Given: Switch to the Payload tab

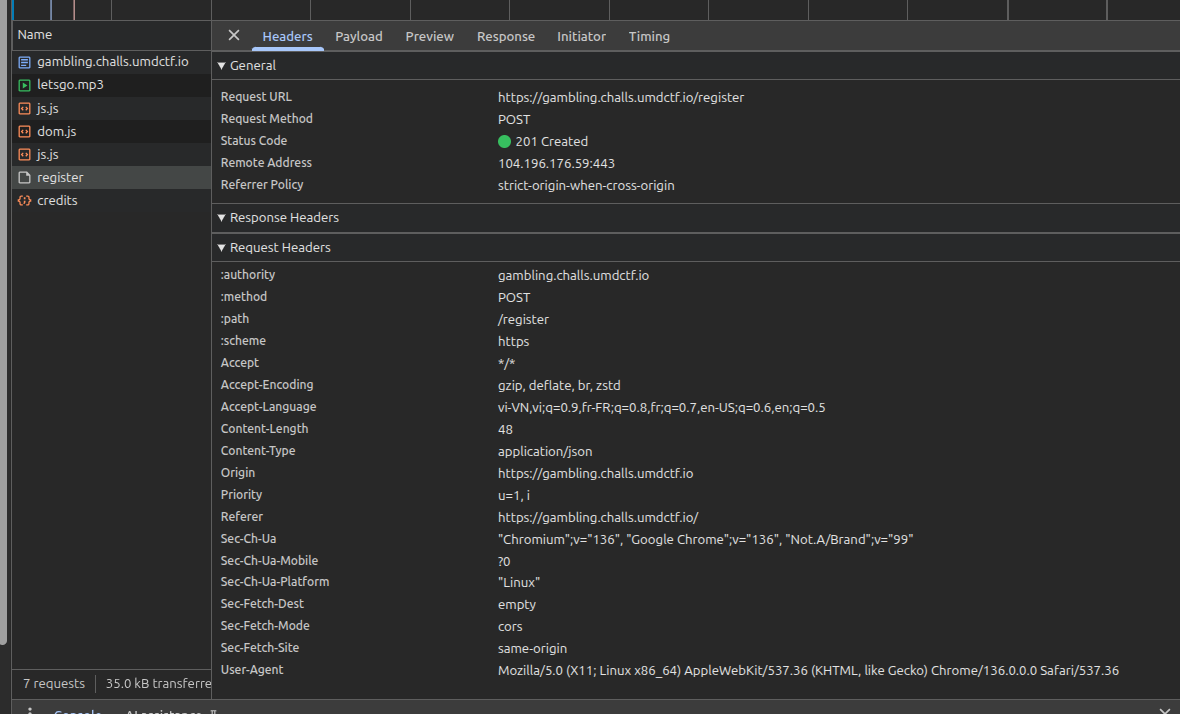Looking at the screenshot, I should pyautogui.click(x=359, y=36).
